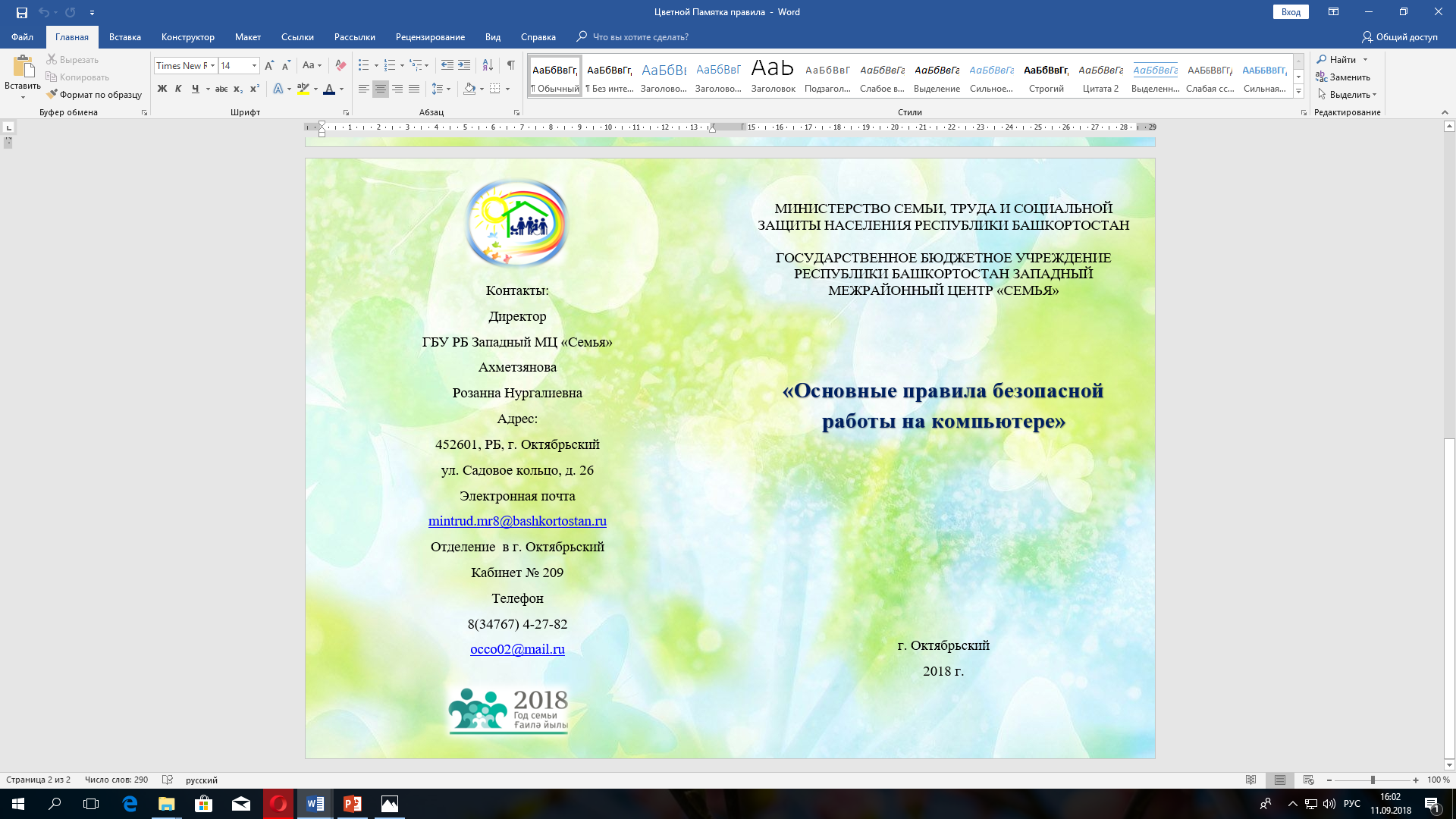Viewport: 1456px width, 819px height.
Task: Click the mintrud.mr8@bashkortostan.ru email link
Action: pos(517,521)
